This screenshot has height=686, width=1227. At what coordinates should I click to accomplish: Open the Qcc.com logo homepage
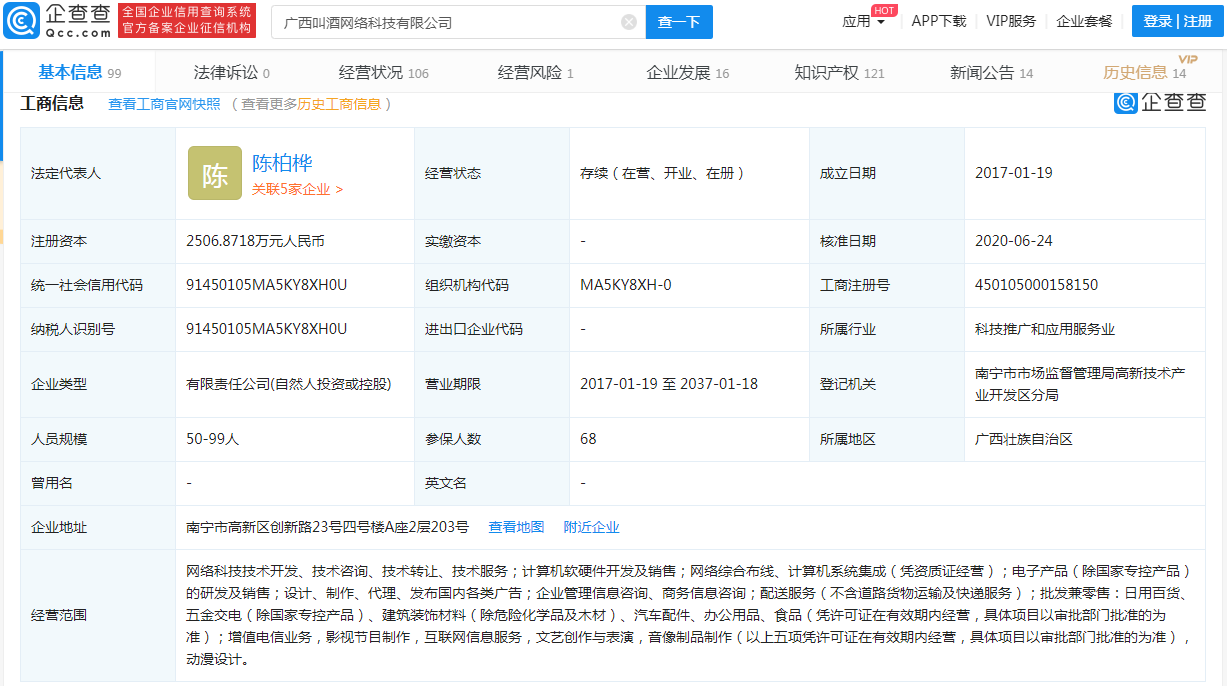58,21
